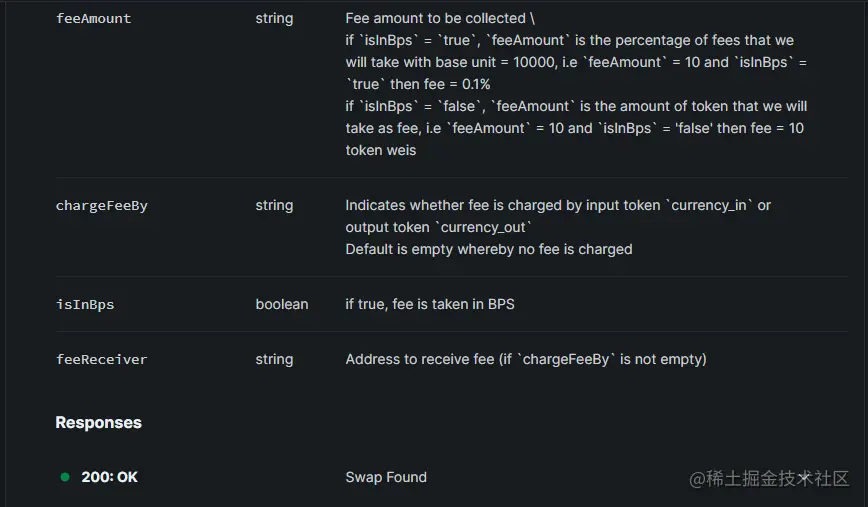The height and width of the screenshot is (507, 868).
Task: Click the string type of feeReceiver
Action: pyautogui.click(x=274, y=359)
